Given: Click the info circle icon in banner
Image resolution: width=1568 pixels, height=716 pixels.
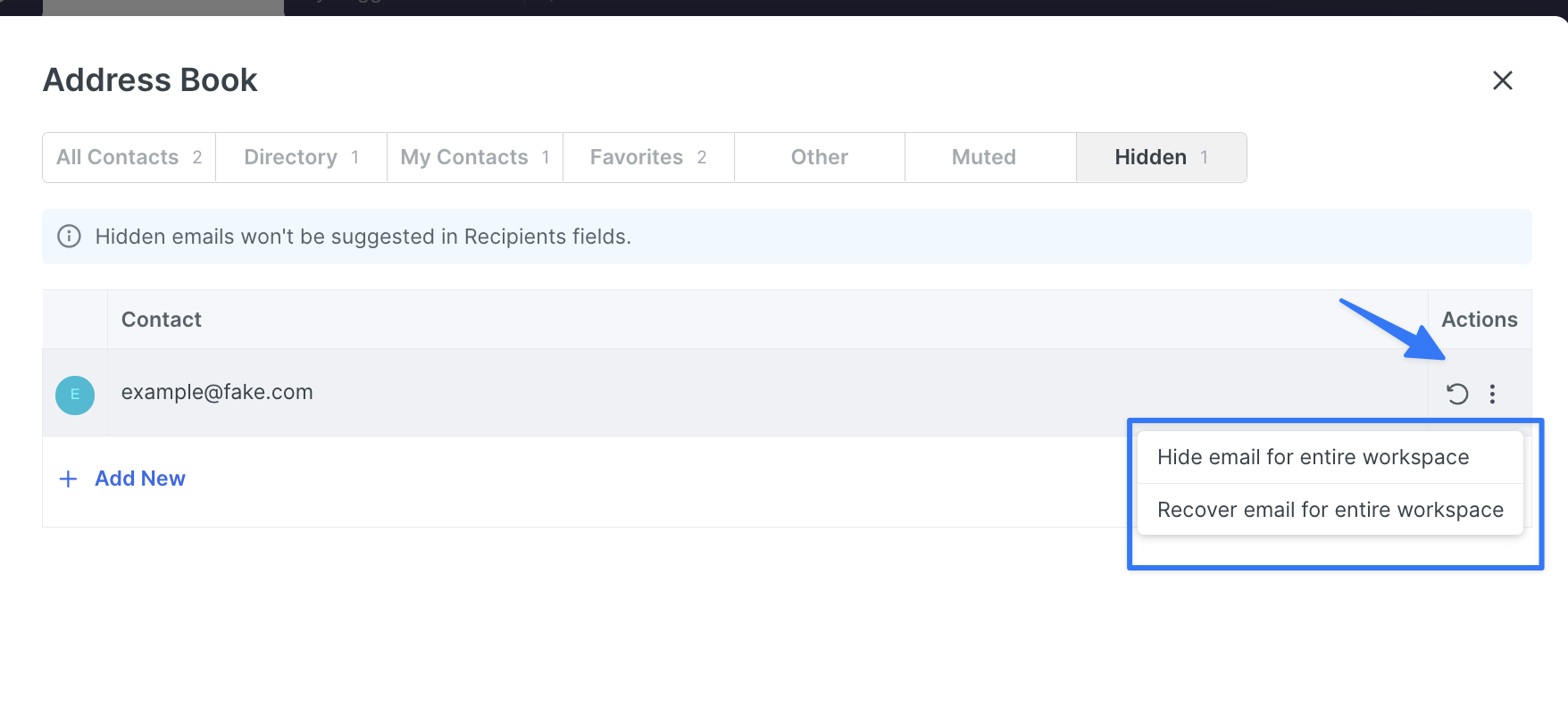Looking at the screenshot, I should coord(69,237).
